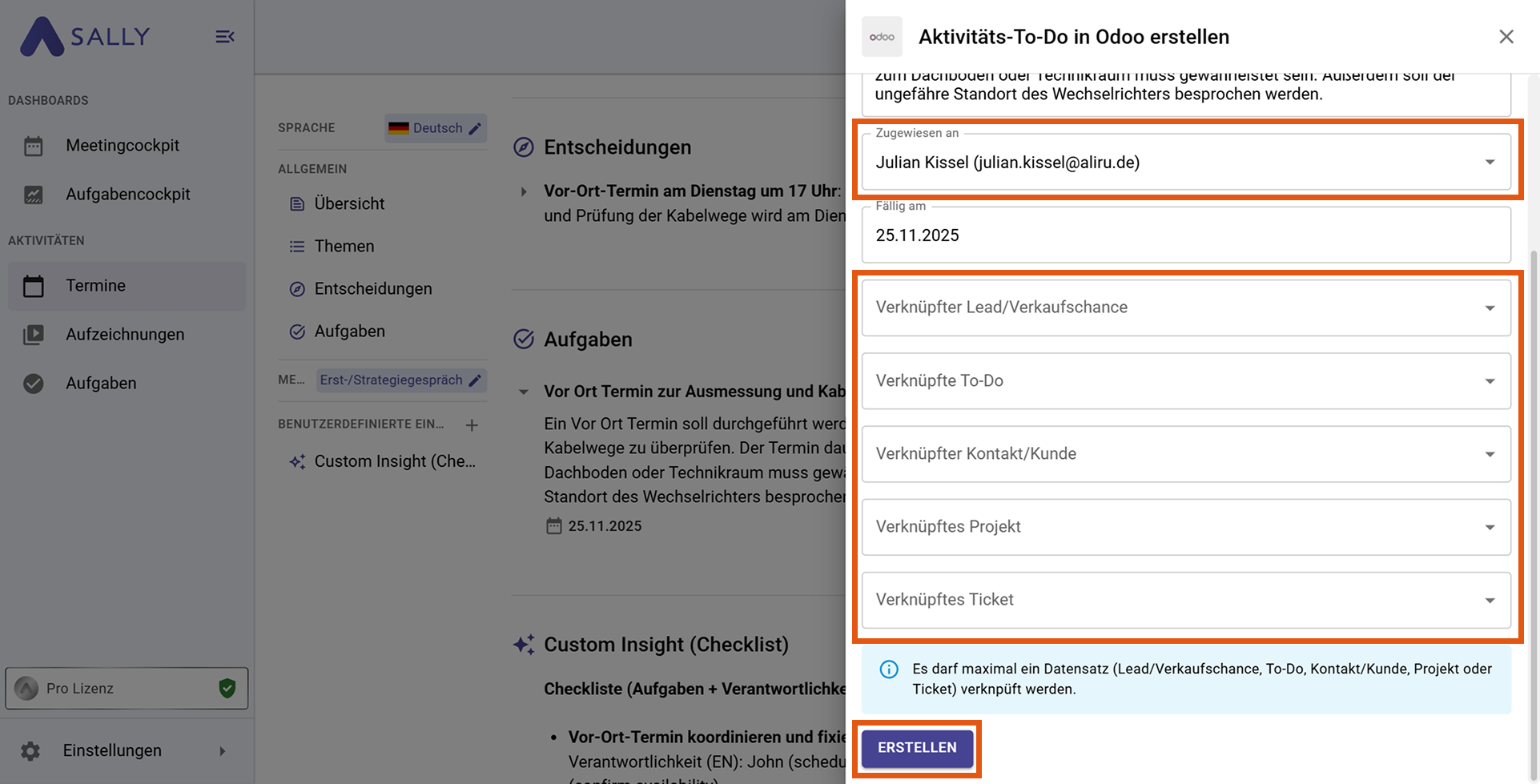Add custom insight with plus icon
This screenshot has height=784, width=1540.
[472, 425]
